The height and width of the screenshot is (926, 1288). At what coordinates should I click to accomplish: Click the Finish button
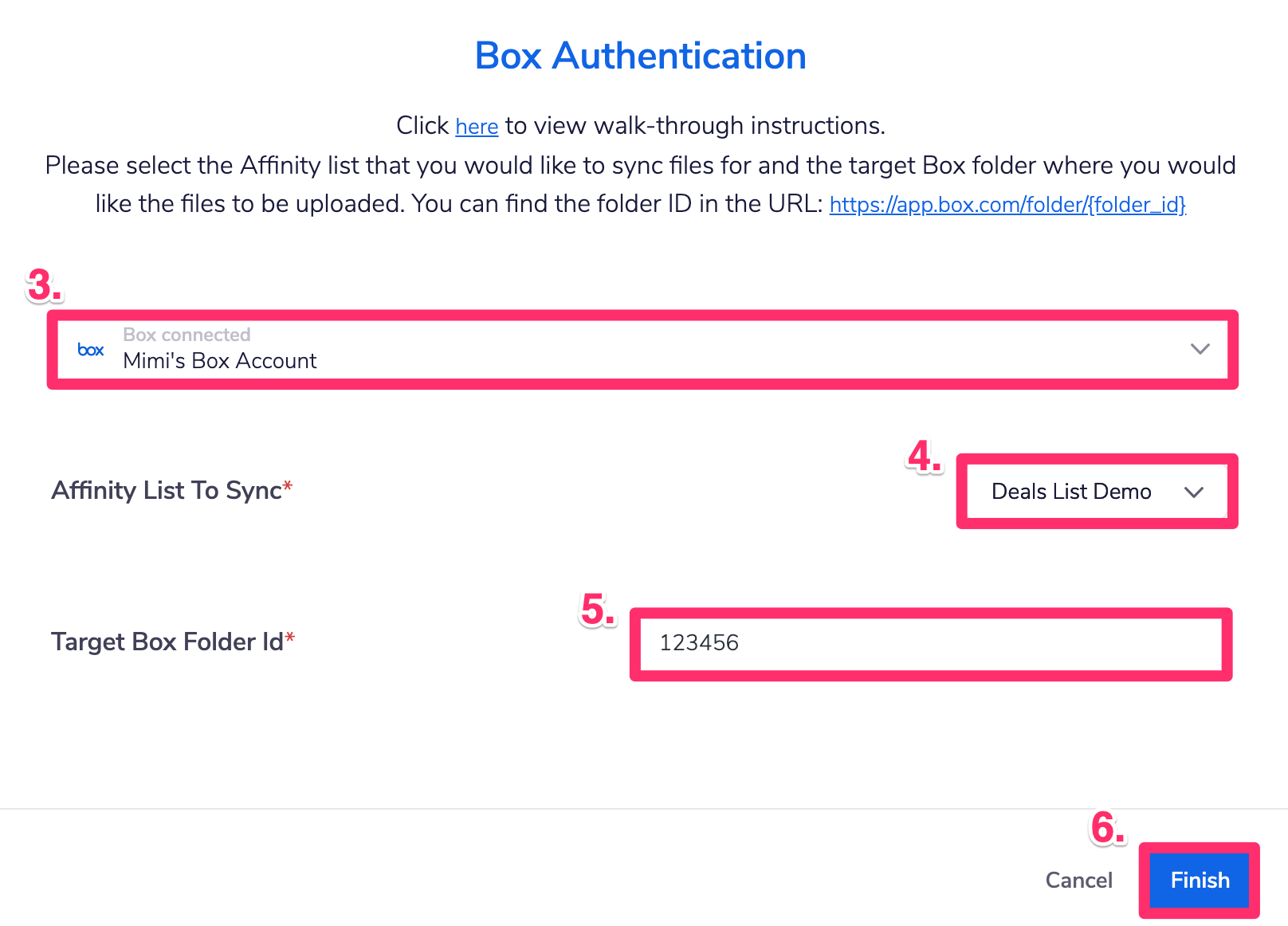[x=1199, y=881]
